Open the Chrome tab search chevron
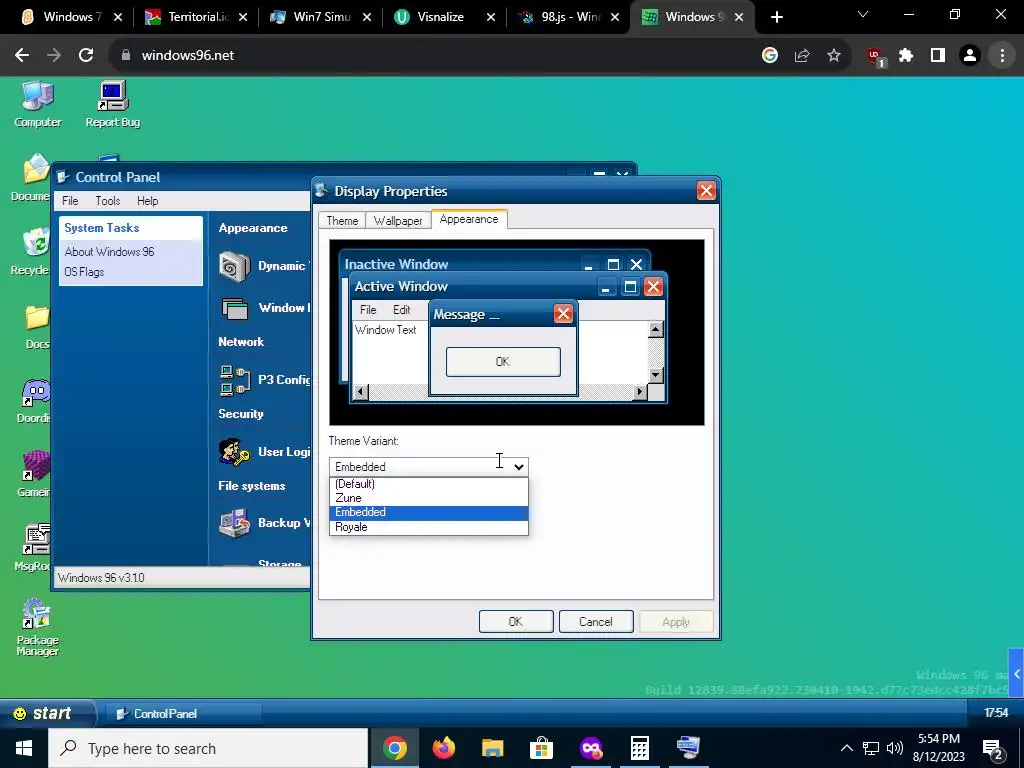 tap(863, 14)
